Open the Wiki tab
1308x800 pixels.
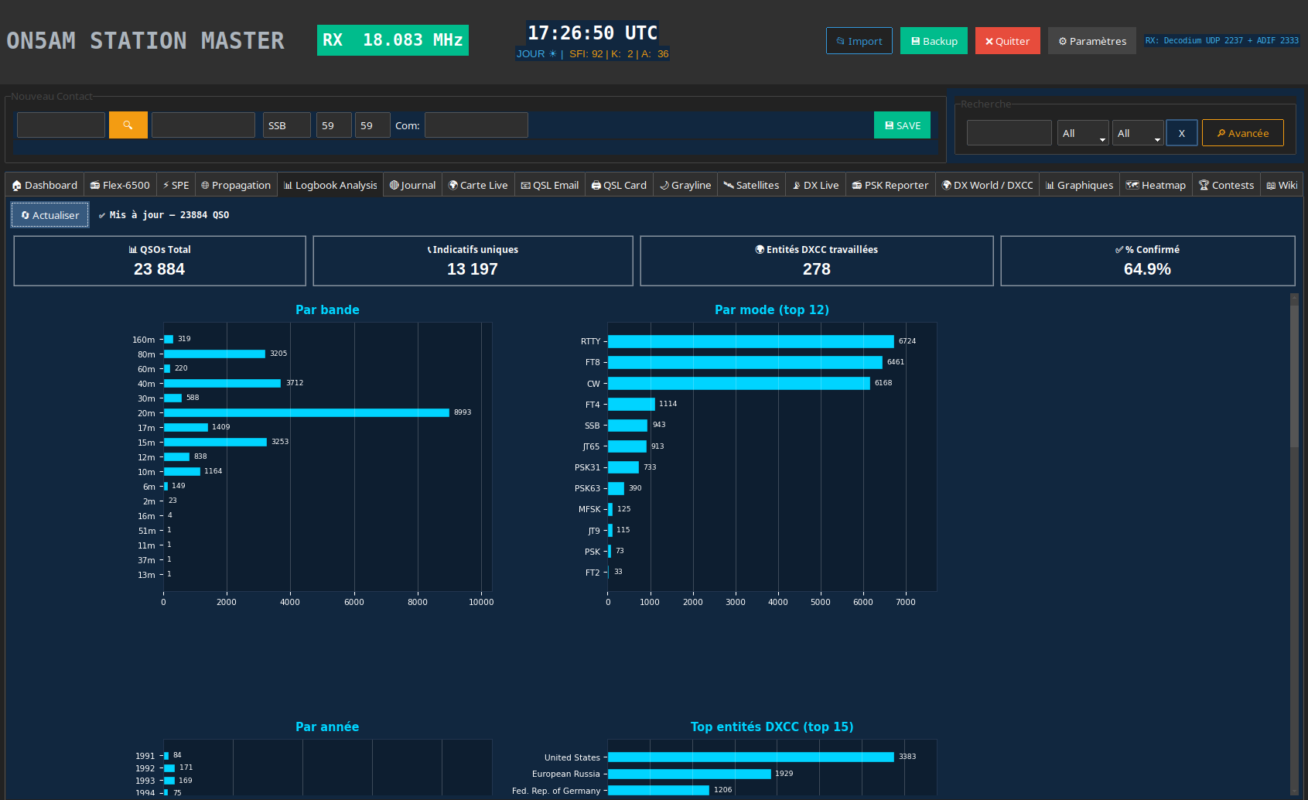1281,185
